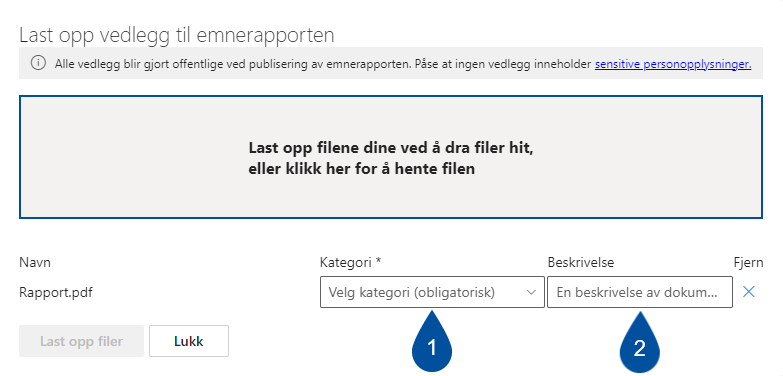Click the Rapport.pdf file name
Image resolution: width=783 pixels, height=376 pixels.
pyautogui.click(x=55, y=293)
